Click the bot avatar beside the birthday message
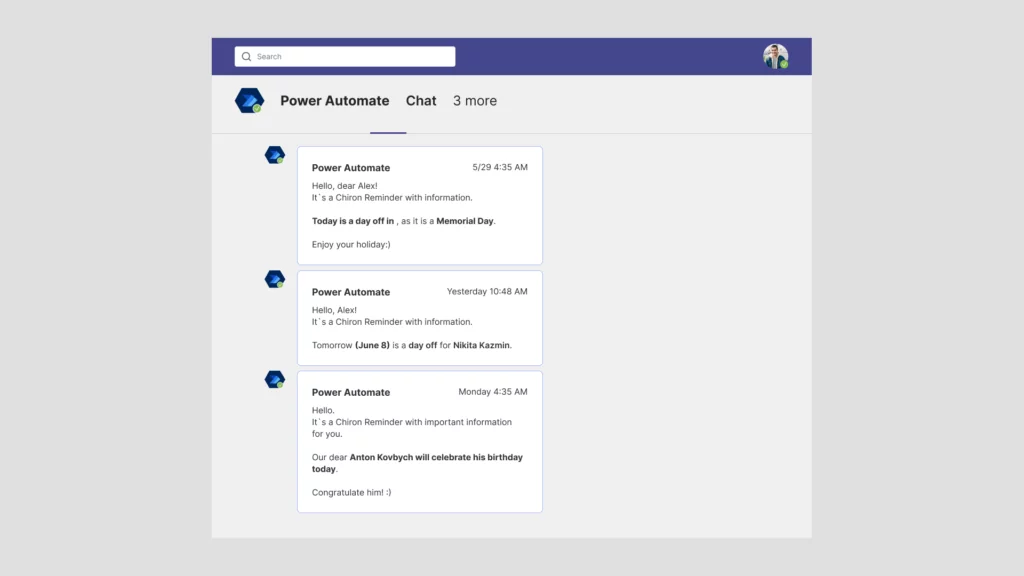Screen dimensions: 1024x576 point(275,379)
